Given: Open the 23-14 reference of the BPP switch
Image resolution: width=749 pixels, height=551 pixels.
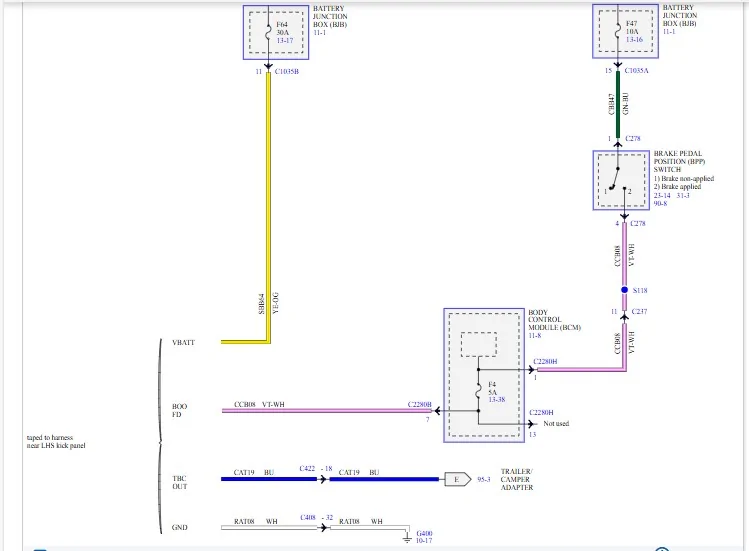Looking at the screenshot, I should point(662,195).
